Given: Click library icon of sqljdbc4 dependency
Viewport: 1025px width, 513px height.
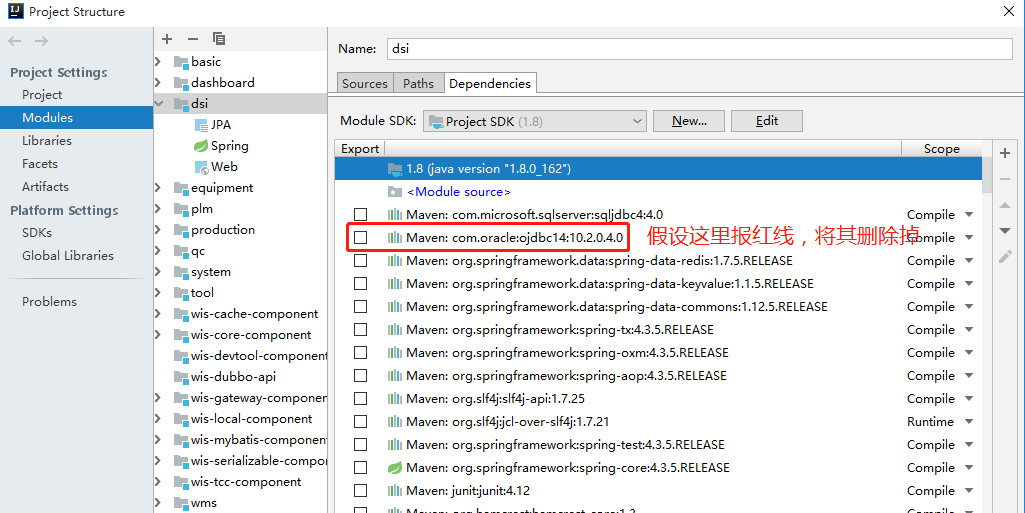Looking at the screenshot, I should coord(394,215).
